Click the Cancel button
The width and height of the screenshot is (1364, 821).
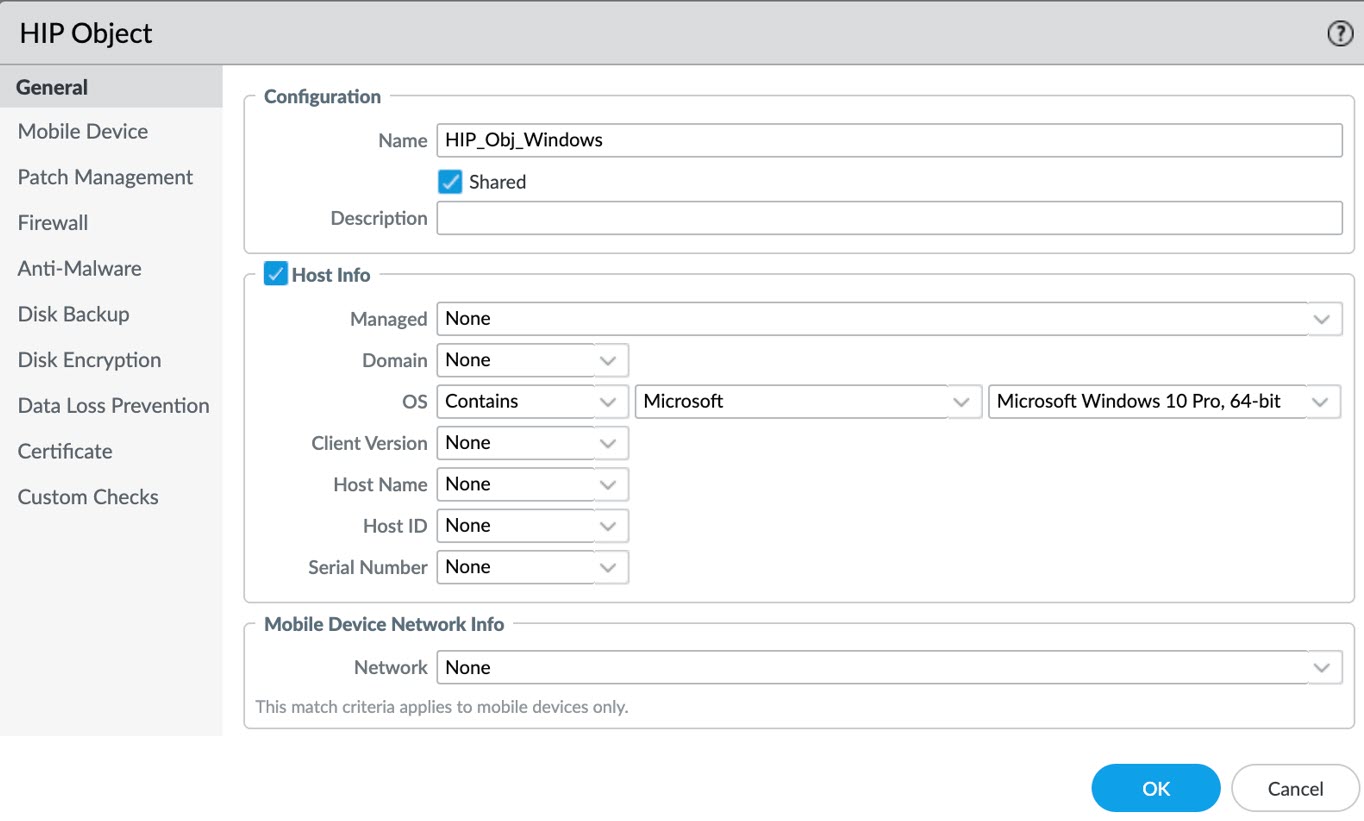(x=1295, y=788)
